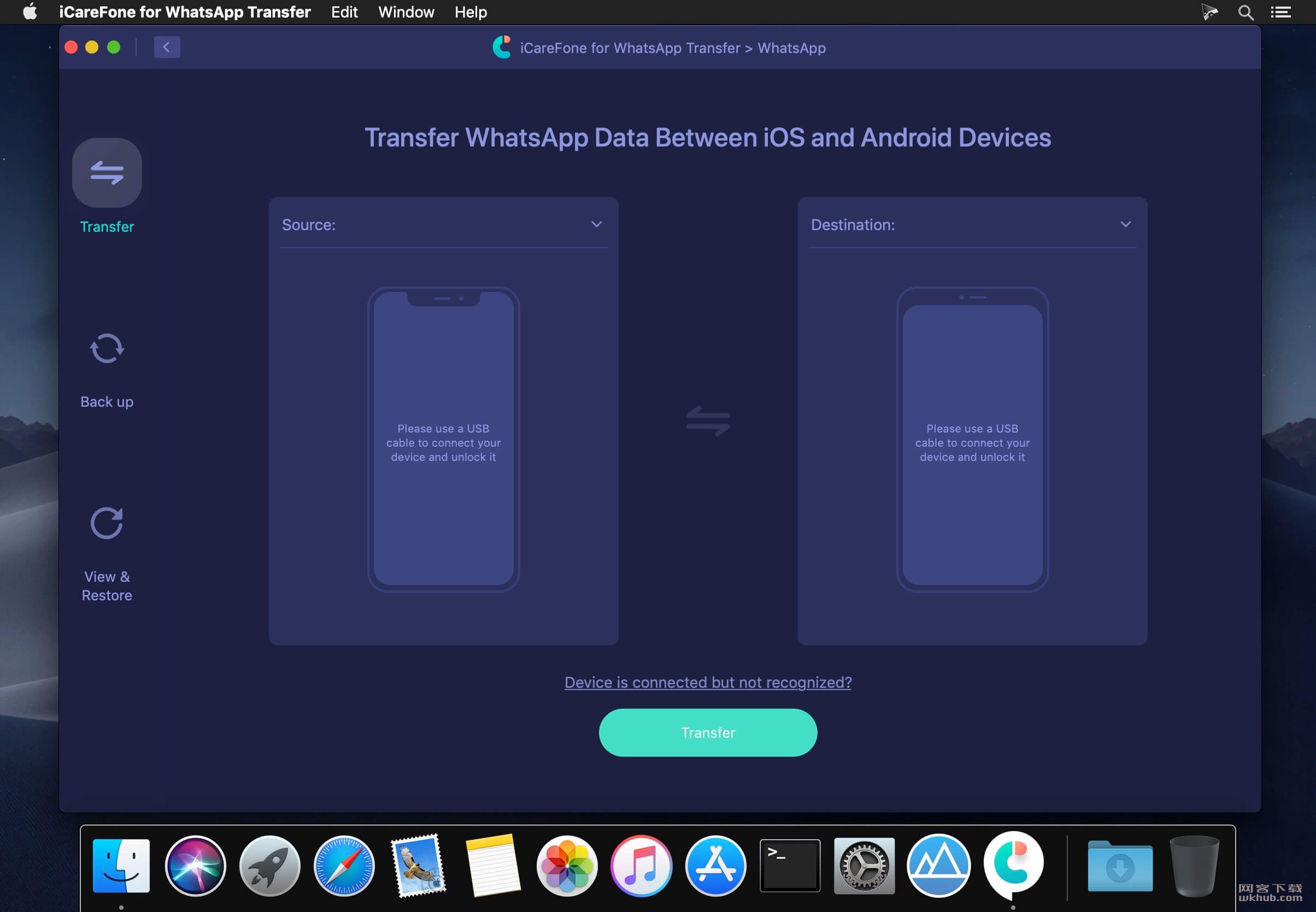
Task: Click the window title breadcrumb text
Action: coord(673,48)
